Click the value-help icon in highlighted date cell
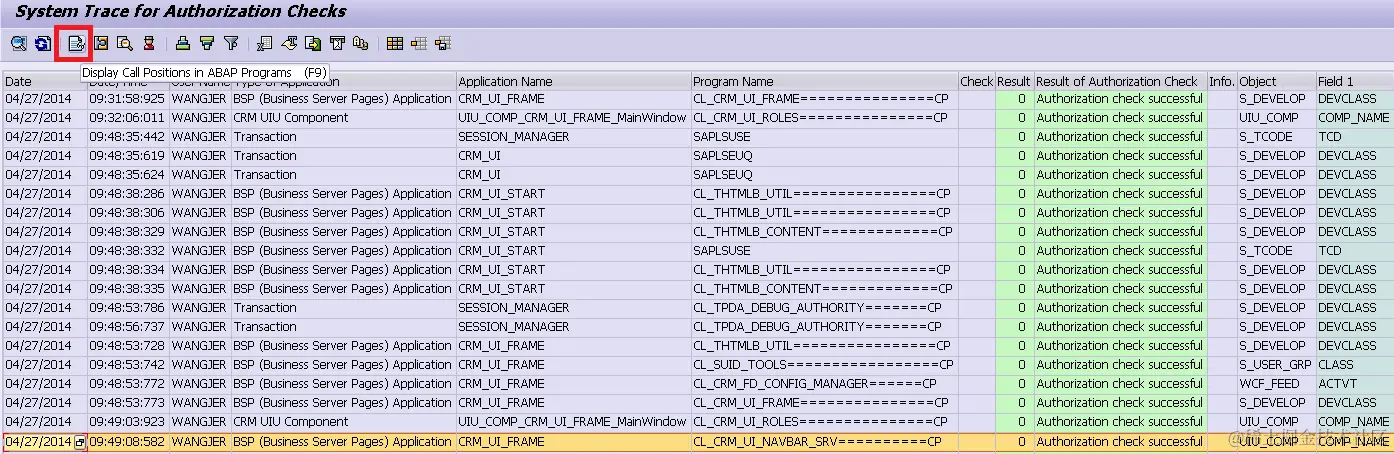Viewport: 1394px width, 454px height. pos(81,442)
